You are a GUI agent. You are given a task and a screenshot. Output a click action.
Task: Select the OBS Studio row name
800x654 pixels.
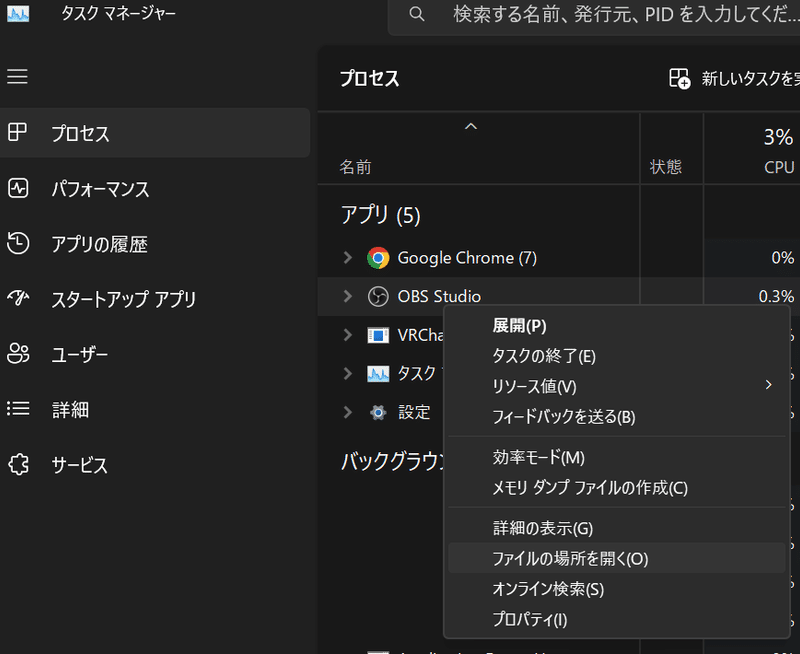pyautogui.click(x=439, y=296)
